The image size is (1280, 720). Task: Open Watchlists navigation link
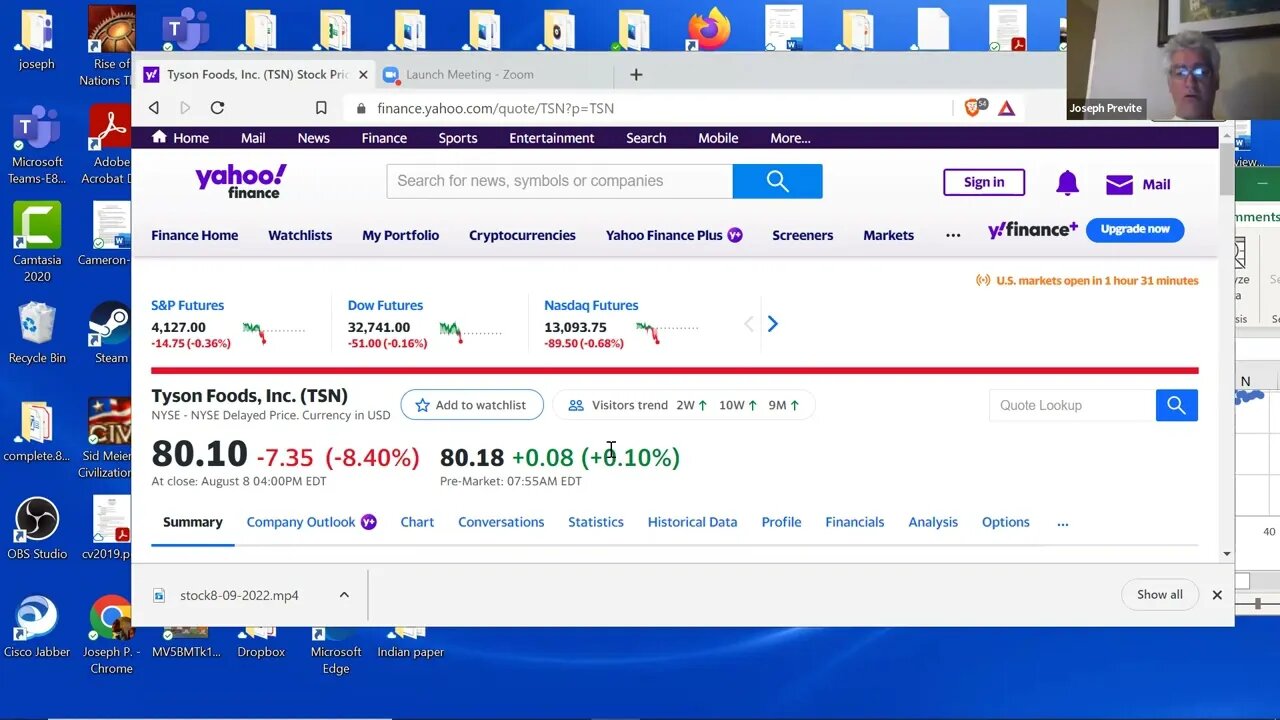(x=300, y=235)
